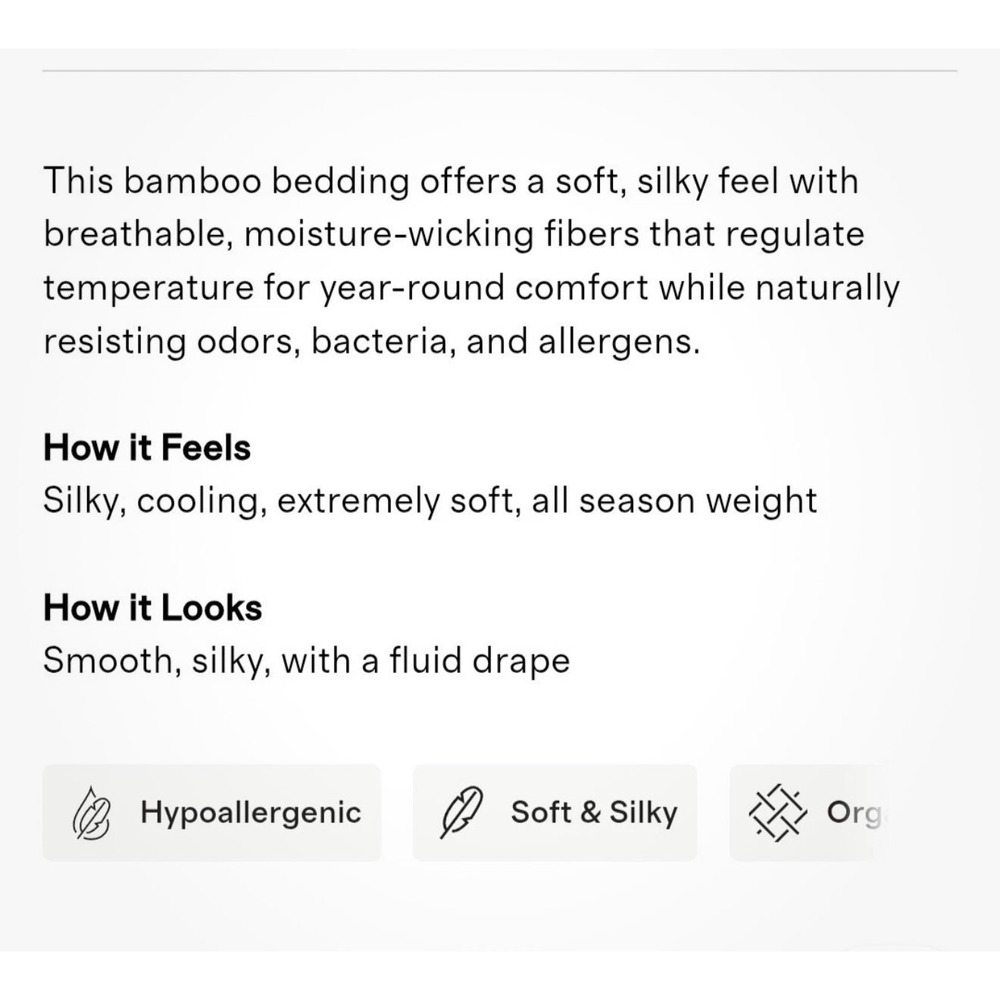Tap the partially visible Organic chip text
The image size is (1000, 1000).
click(855, 813)
